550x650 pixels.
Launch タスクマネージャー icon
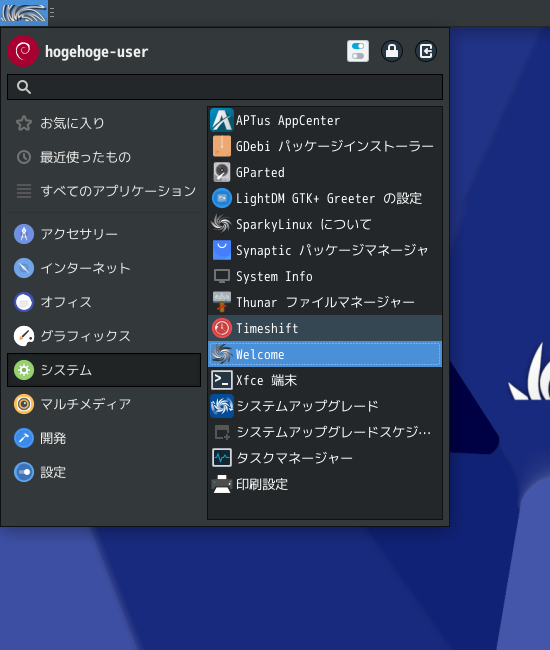222,458
